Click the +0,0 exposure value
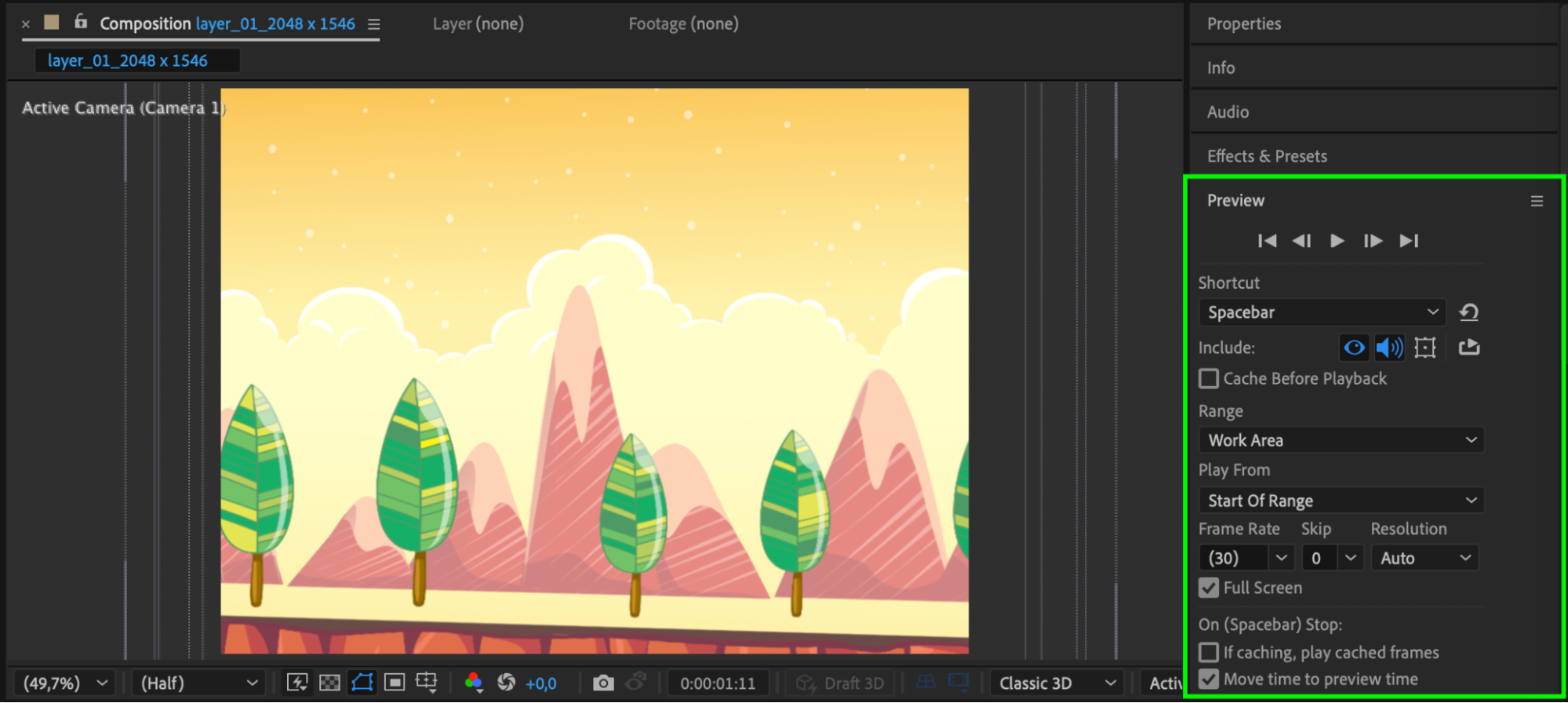The width and height of the screenshot is (1568, 703). (541, 684)
